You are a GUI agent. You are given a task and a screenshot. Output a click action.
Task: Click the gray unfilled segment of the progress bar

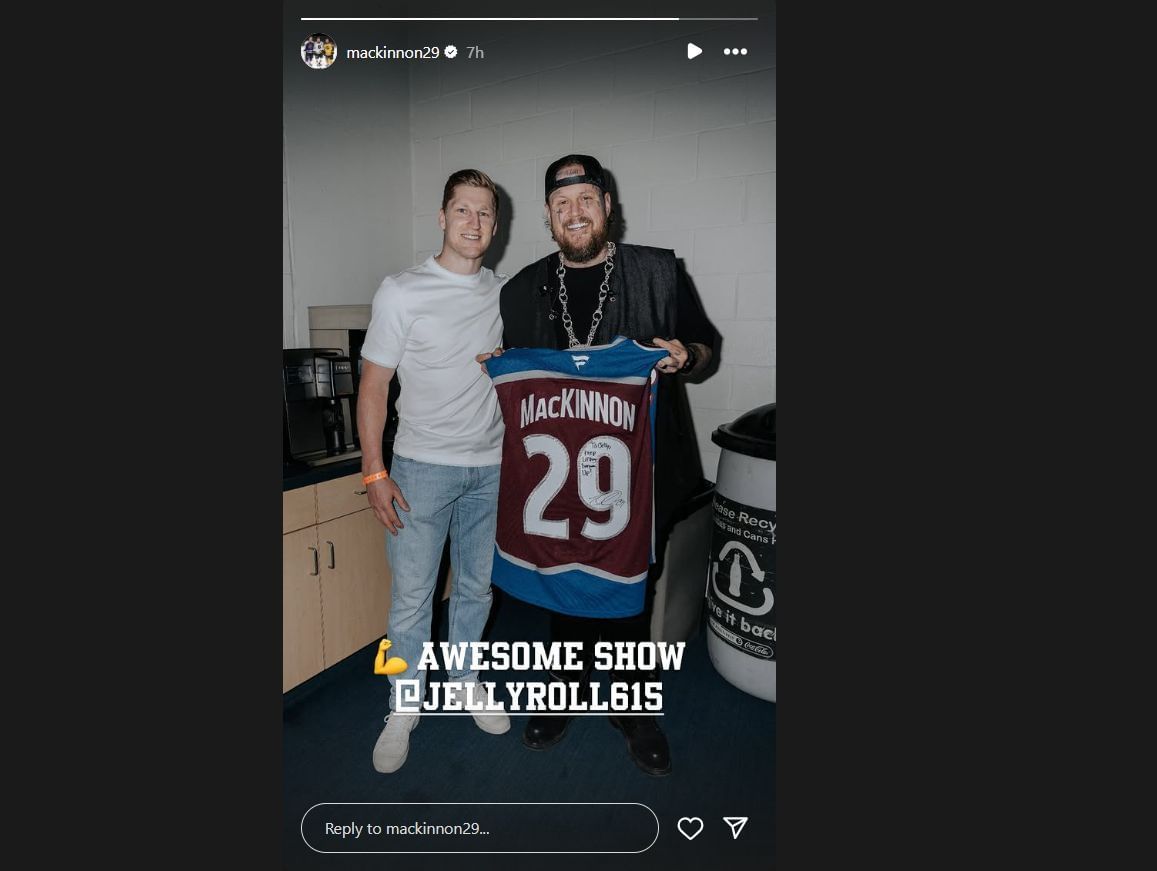[x=720, y=17]
